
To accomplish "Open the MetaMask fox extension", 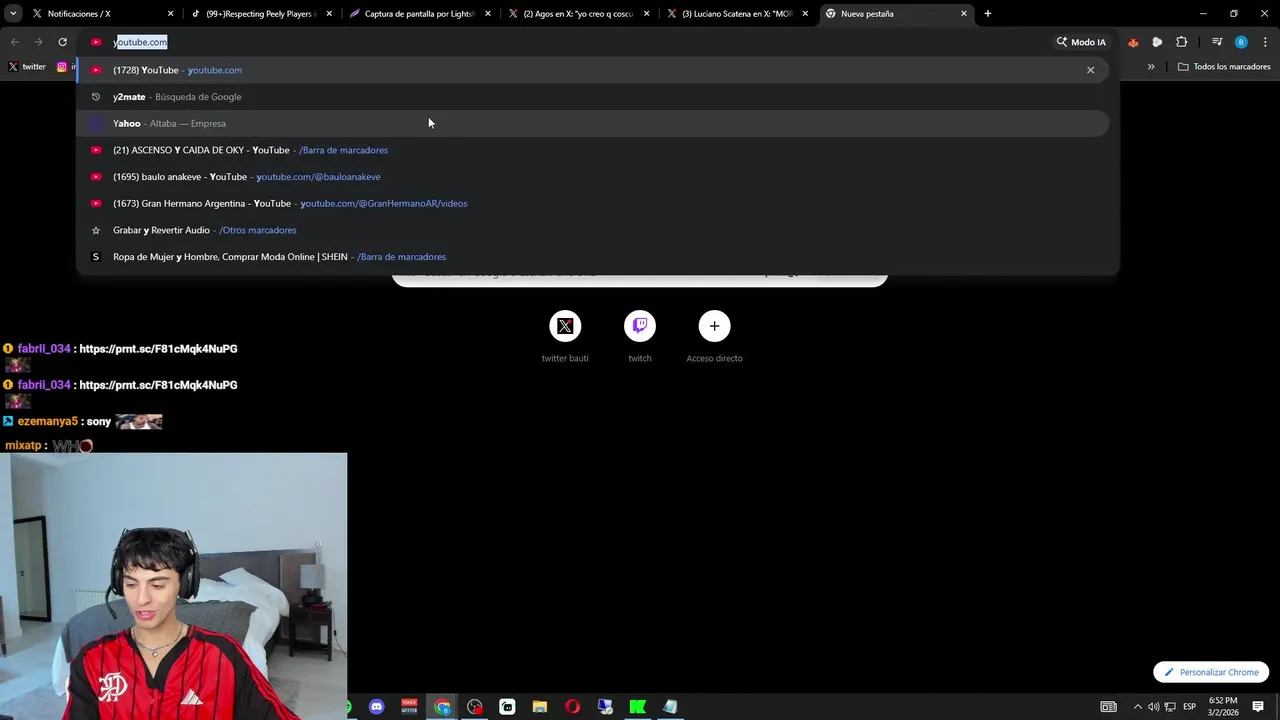I will click(1133, 42).
